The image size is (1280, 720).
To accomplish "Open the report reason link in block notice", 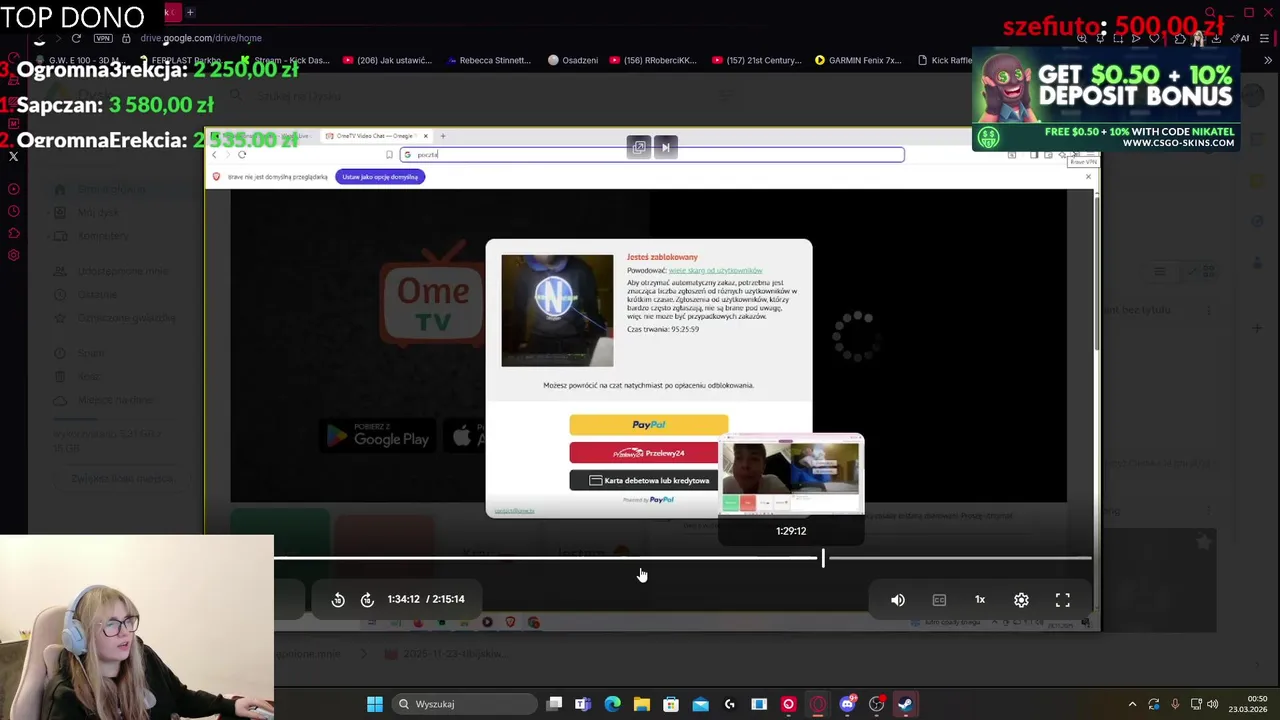I will [x=715, y=270].
